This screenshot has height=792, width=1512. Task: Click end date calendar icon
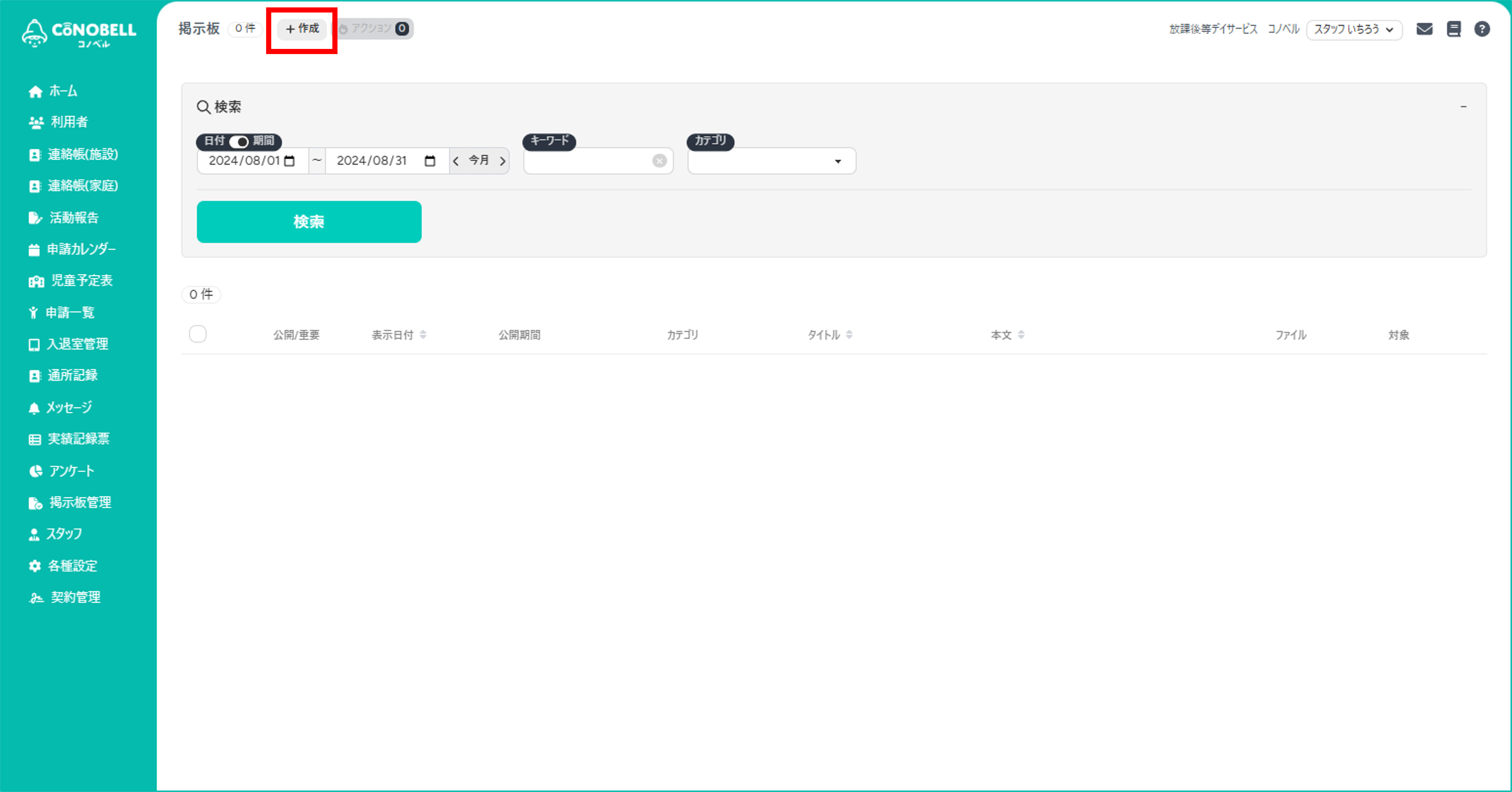pyautogui.click(x=430, y=161)
